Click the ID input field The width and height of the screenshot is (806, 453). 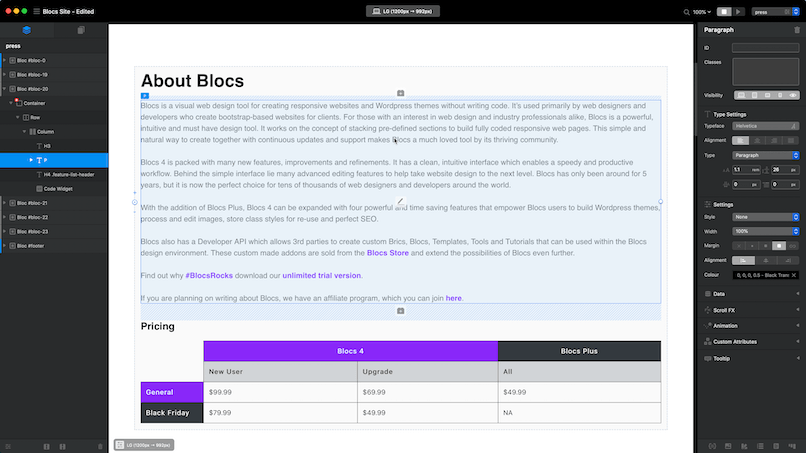tap(765, 48)
